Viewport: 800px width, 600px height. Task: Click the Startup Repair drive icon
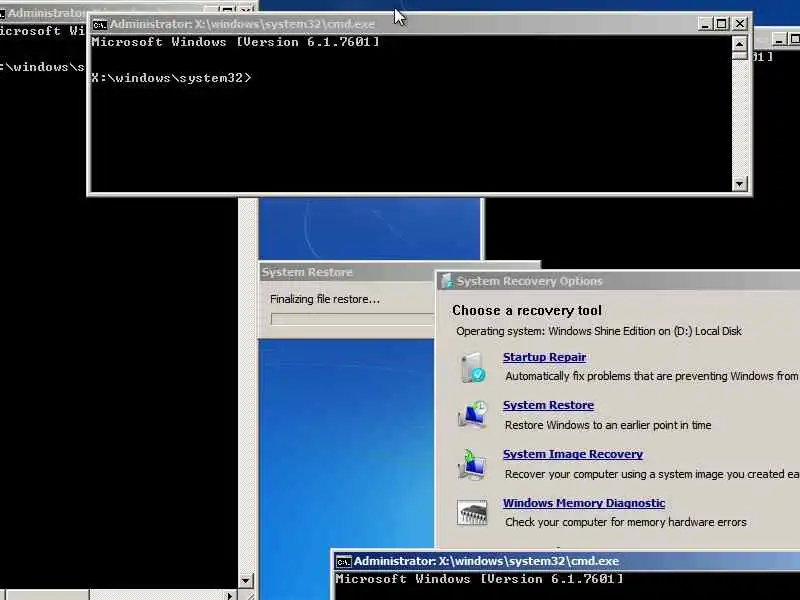coord(472,367)
